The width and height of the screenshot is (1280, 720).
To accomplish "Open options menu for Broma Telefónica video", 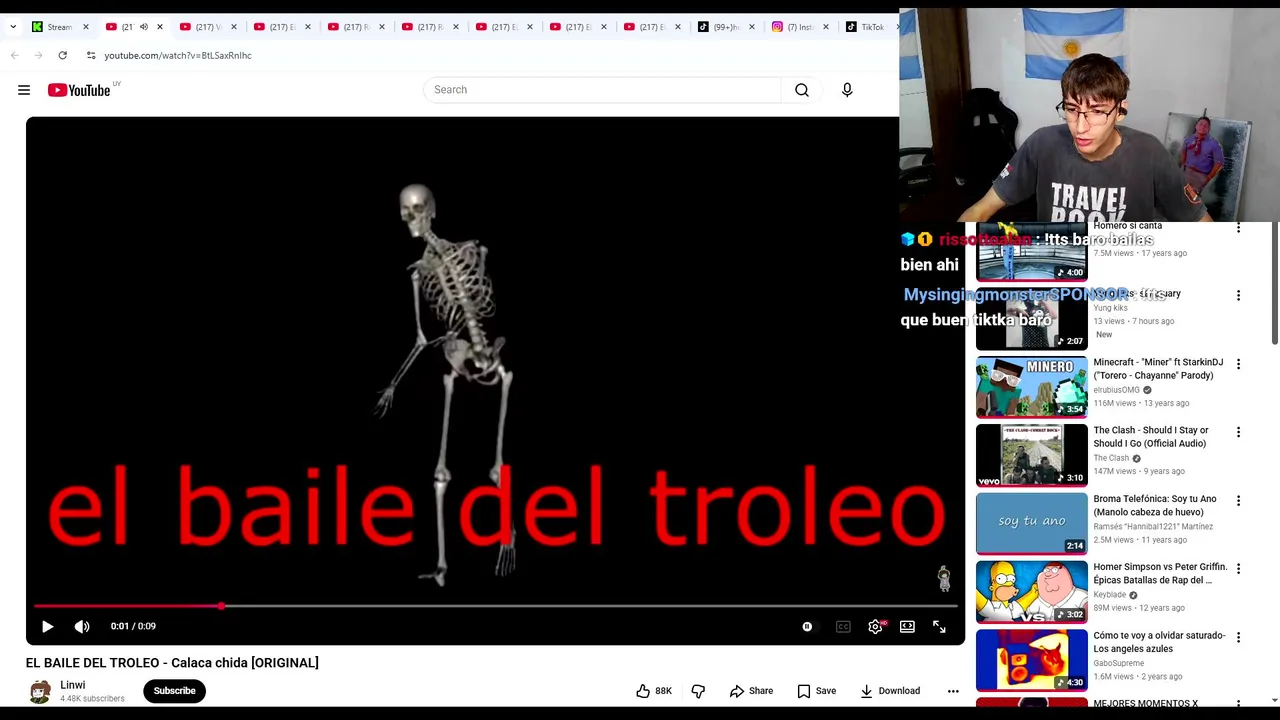I will (x=1238, y=501).
